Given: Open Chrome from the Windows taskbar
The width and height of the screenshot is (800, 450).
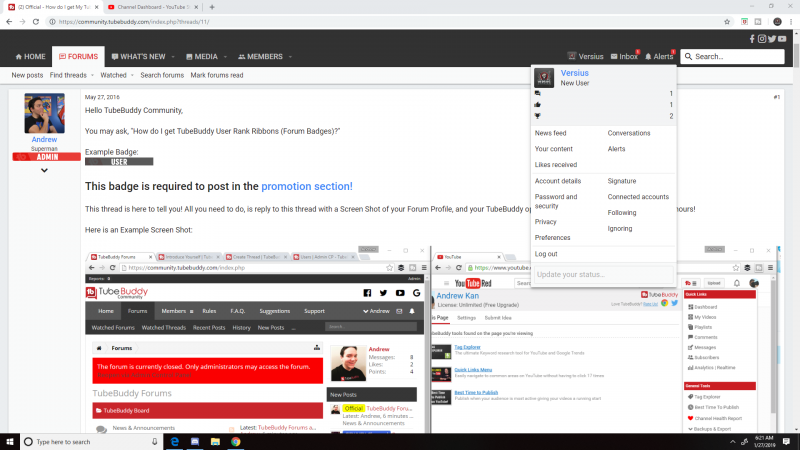Looking at the screenshot, I should [235, 441].
